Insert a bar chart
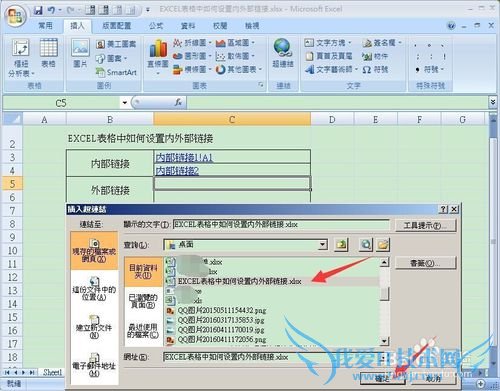500x391 pixels. (192, 69)
